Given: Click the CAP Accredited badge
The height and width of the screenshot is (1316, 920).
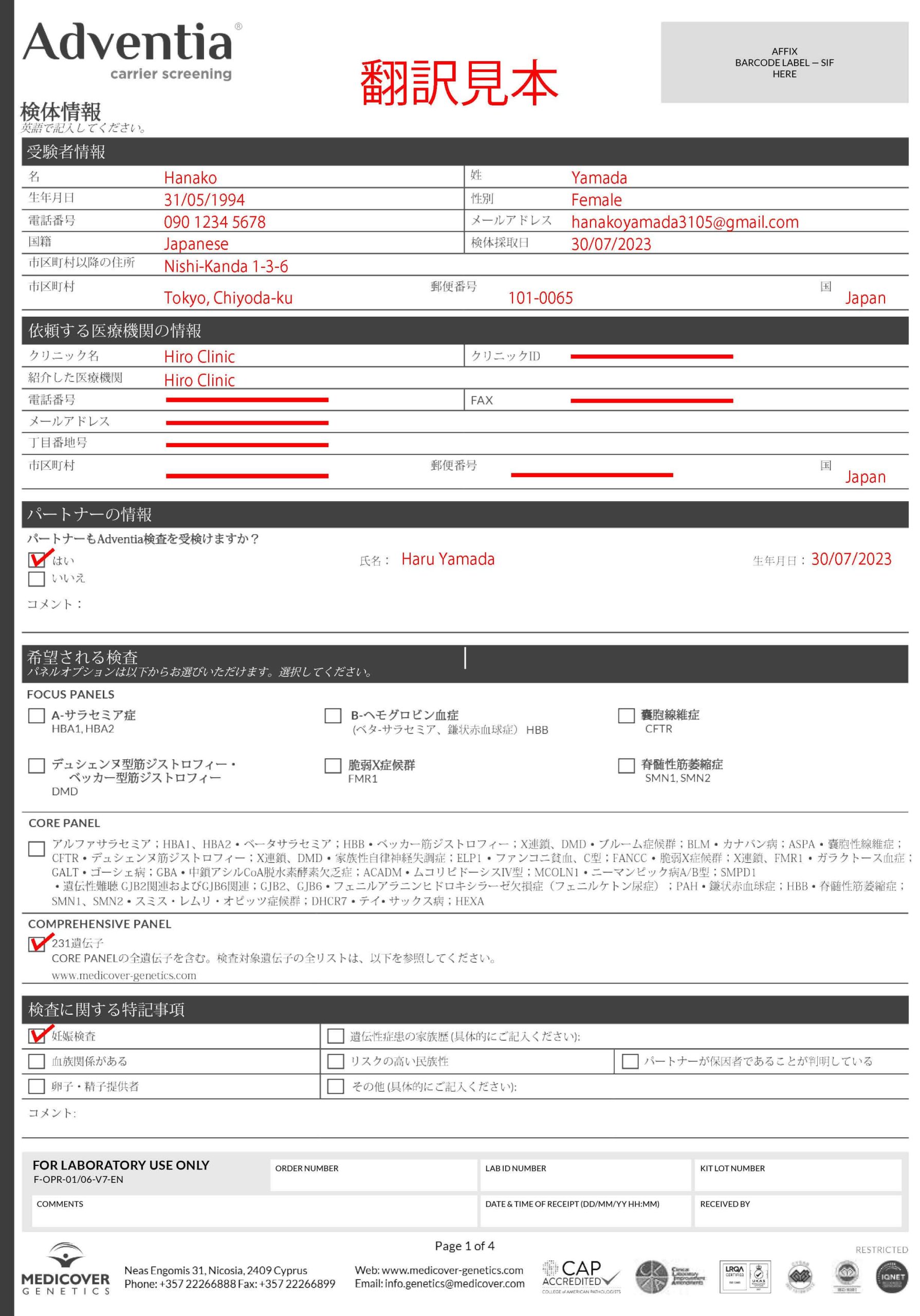Looking at the screenshot, I should (581, 1276).
